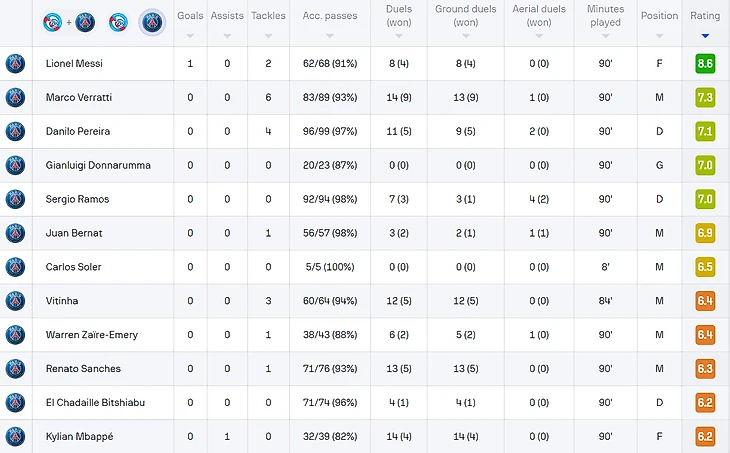Select the Minutes played column header
The height and width of the screenshot is (453, 730).
click(605, 16)
